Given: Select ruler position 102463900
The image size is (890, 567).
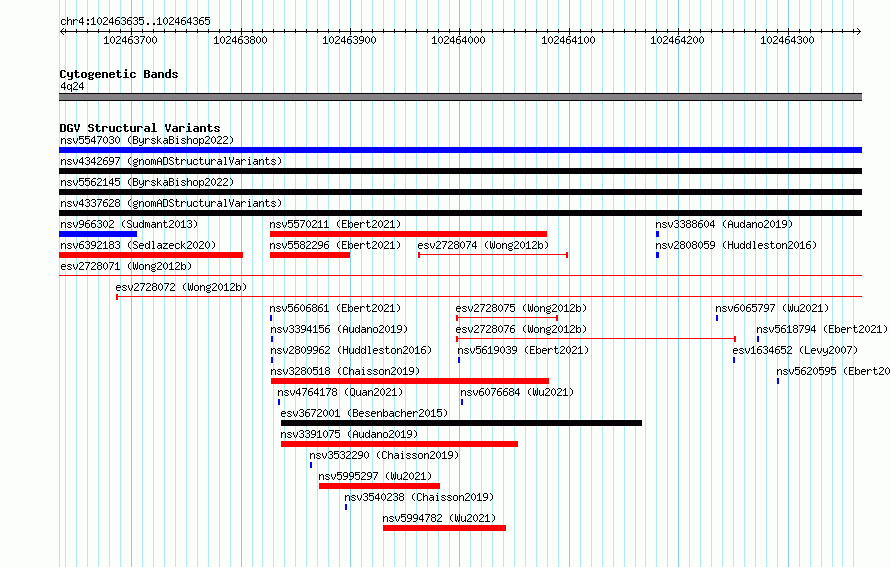Looking at the screenshot, I should [349, 40].
